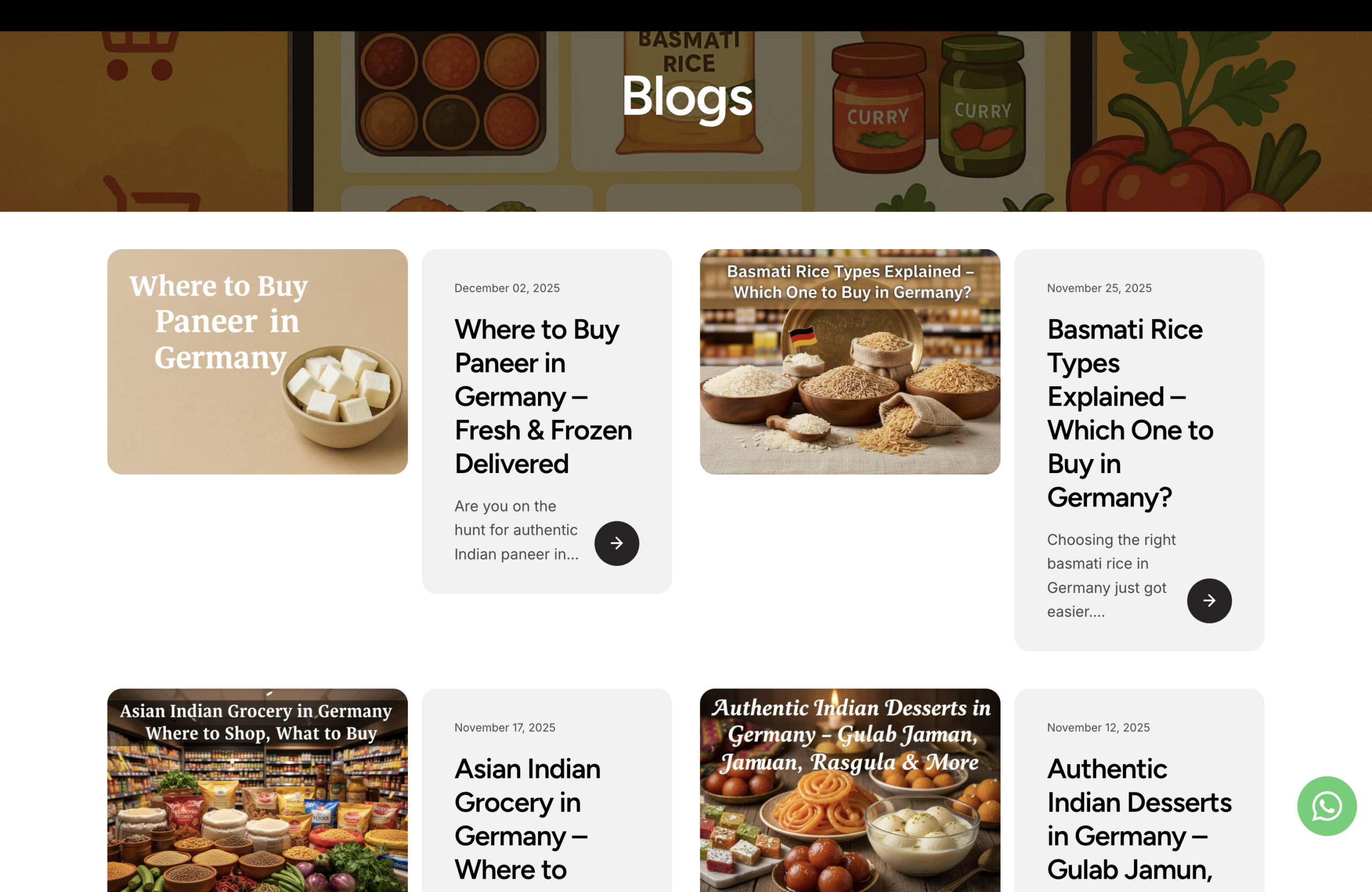Open the Basmati Rice Types Explained article title
The image size is (1372, 892).
click(1130, 413)
